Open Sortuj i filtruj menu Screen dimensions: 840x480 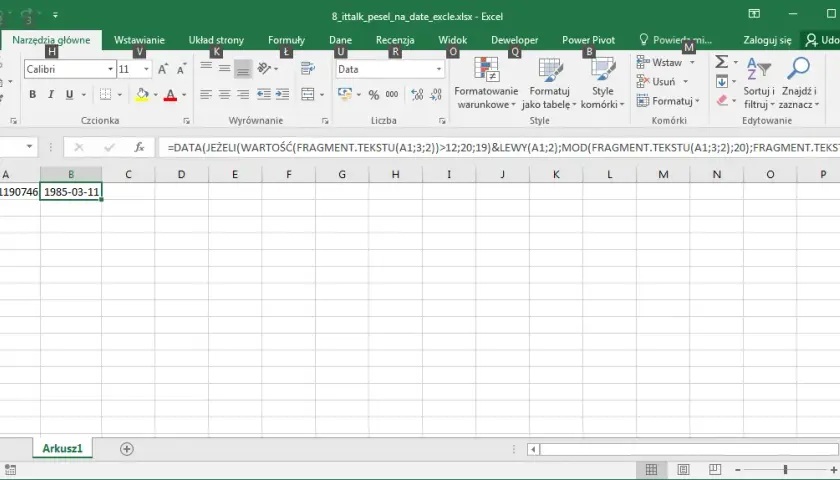759,83
